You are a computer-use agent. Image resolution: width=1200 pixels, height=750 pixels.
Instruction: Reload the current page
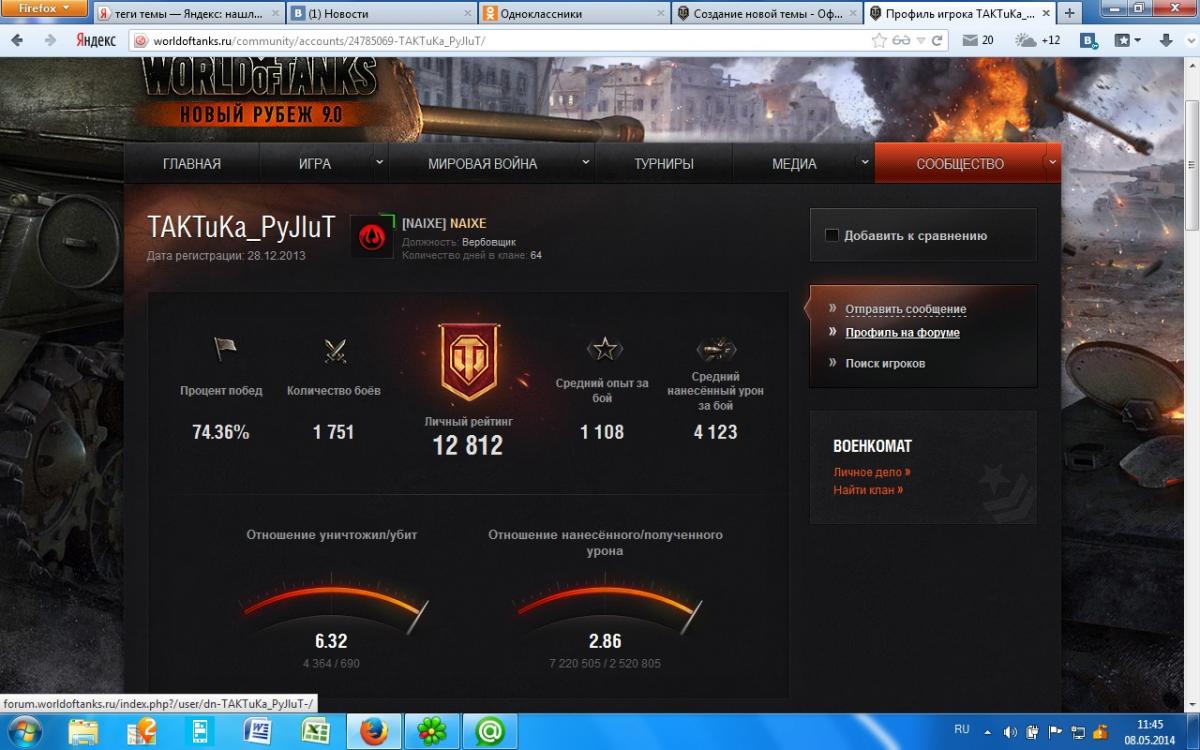pos(937,41)
